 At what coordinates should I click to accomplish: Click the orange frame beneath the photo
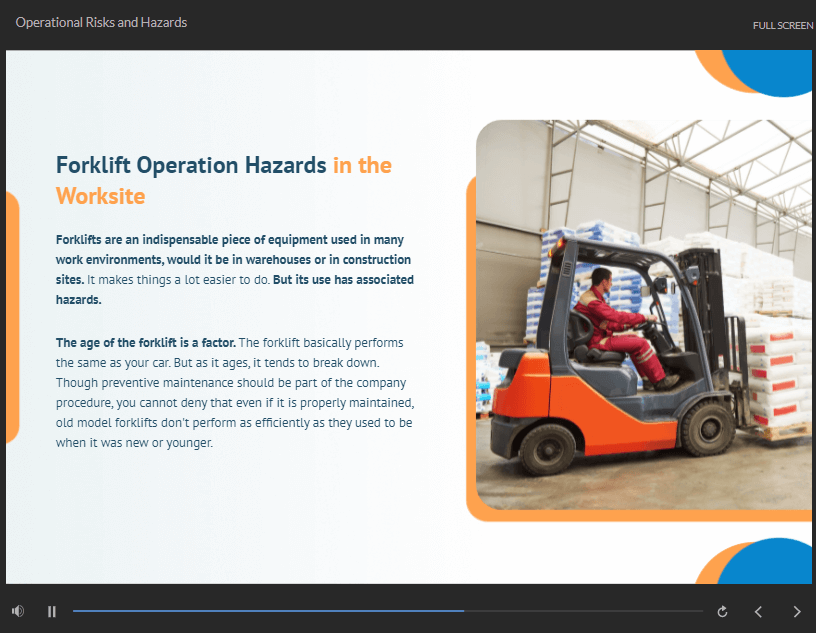640,515
